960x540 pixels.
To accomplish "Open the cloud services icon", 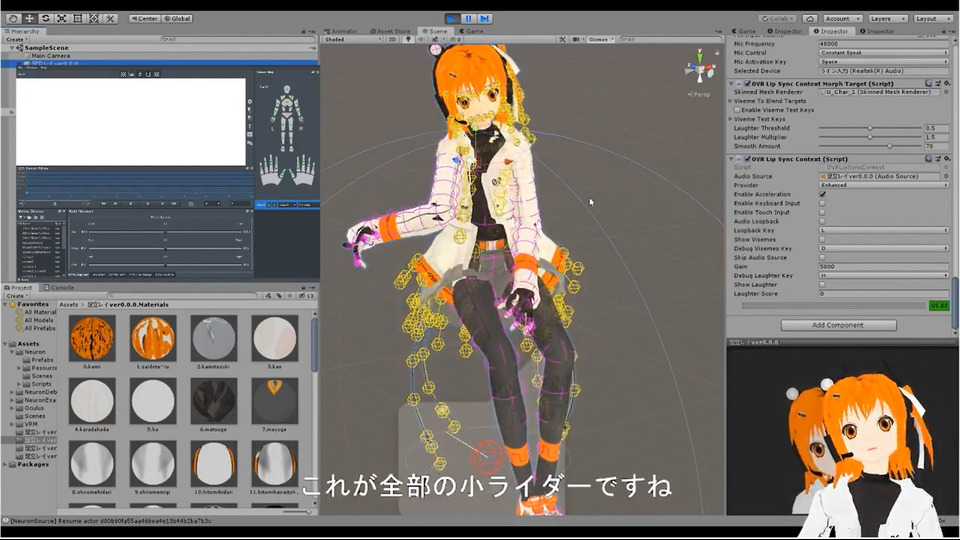I will [x=809, y=18].
